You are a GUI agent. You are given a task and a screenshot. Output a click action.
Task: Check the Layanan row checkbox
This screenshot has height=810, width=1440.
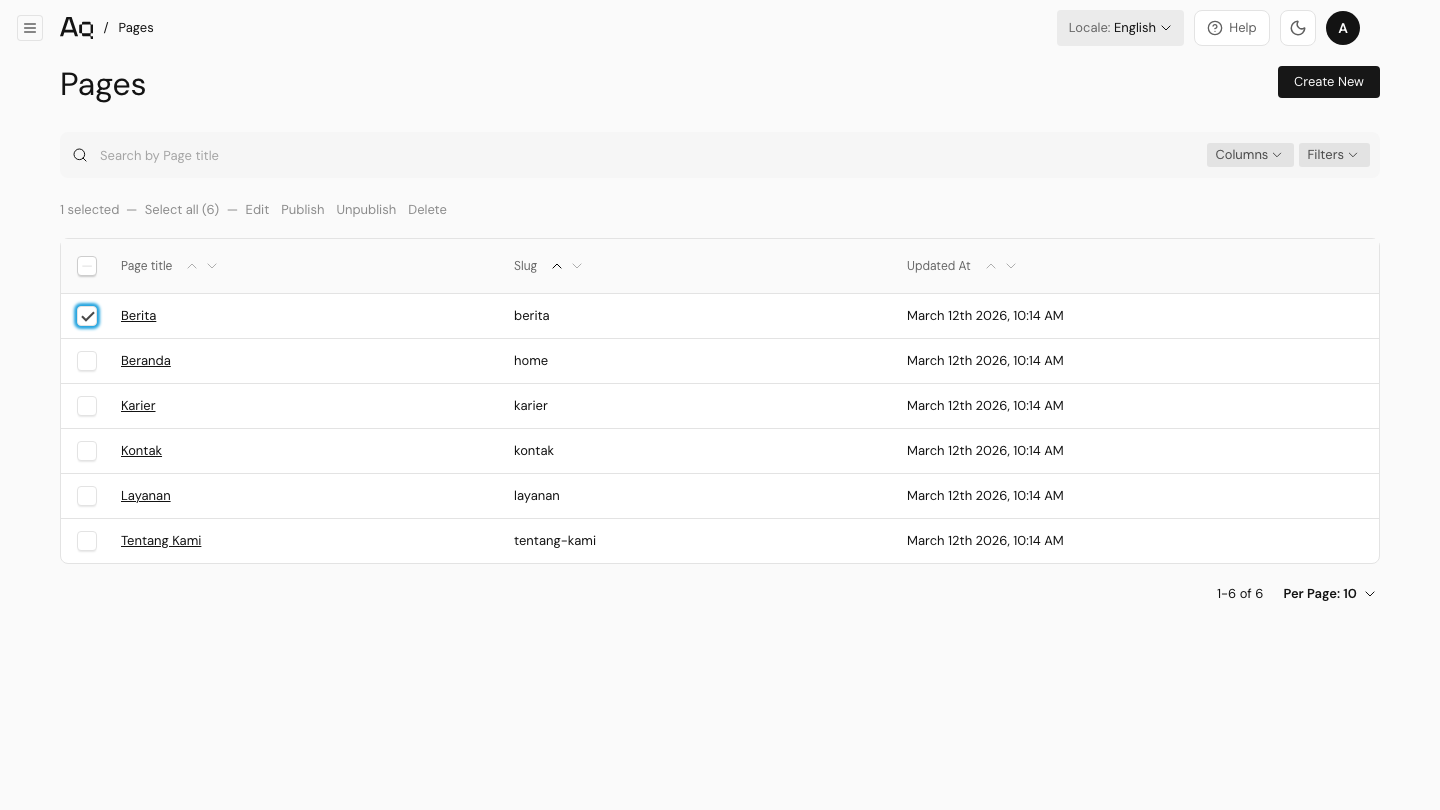pyautogui.click(x=87, y=496)
